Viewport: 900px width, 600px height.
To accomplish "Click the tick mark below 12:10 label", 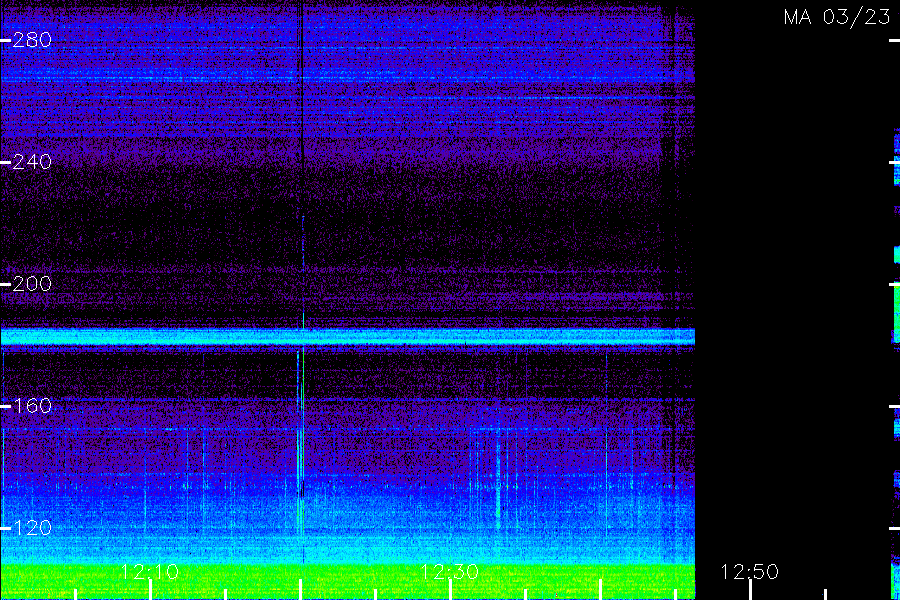I will 150,590.
